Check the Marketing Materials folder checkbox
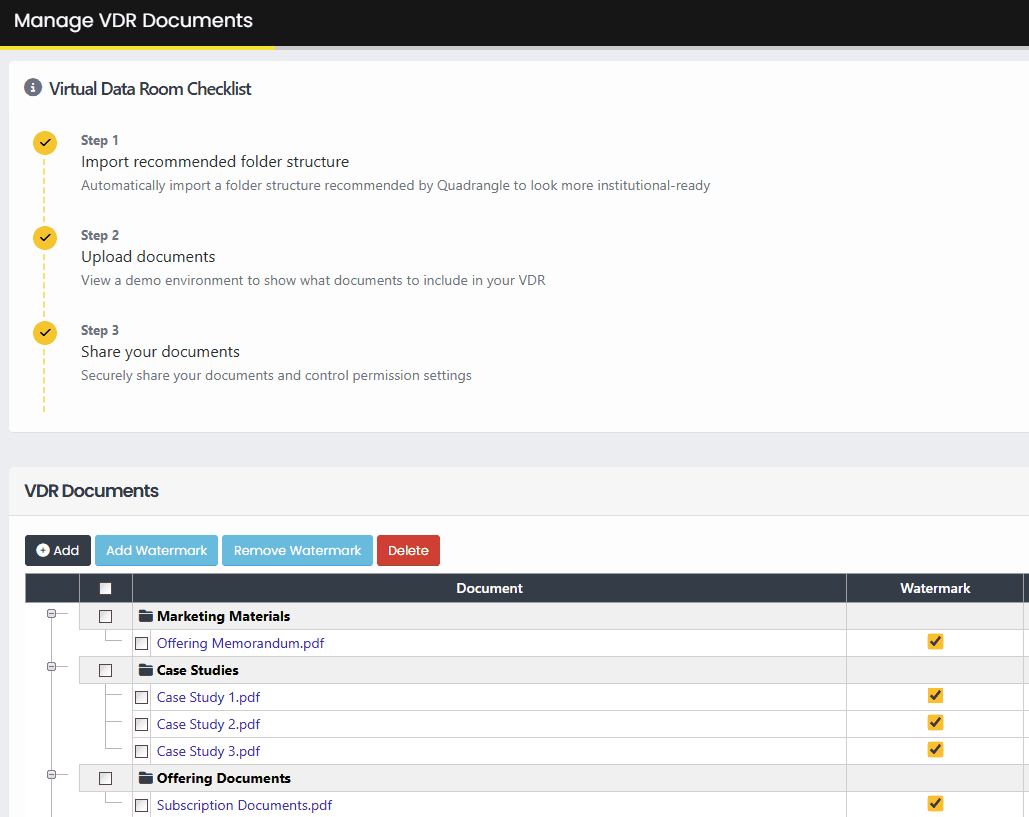This screenshot has height=817, width=1029. click(x=106, y=616)
